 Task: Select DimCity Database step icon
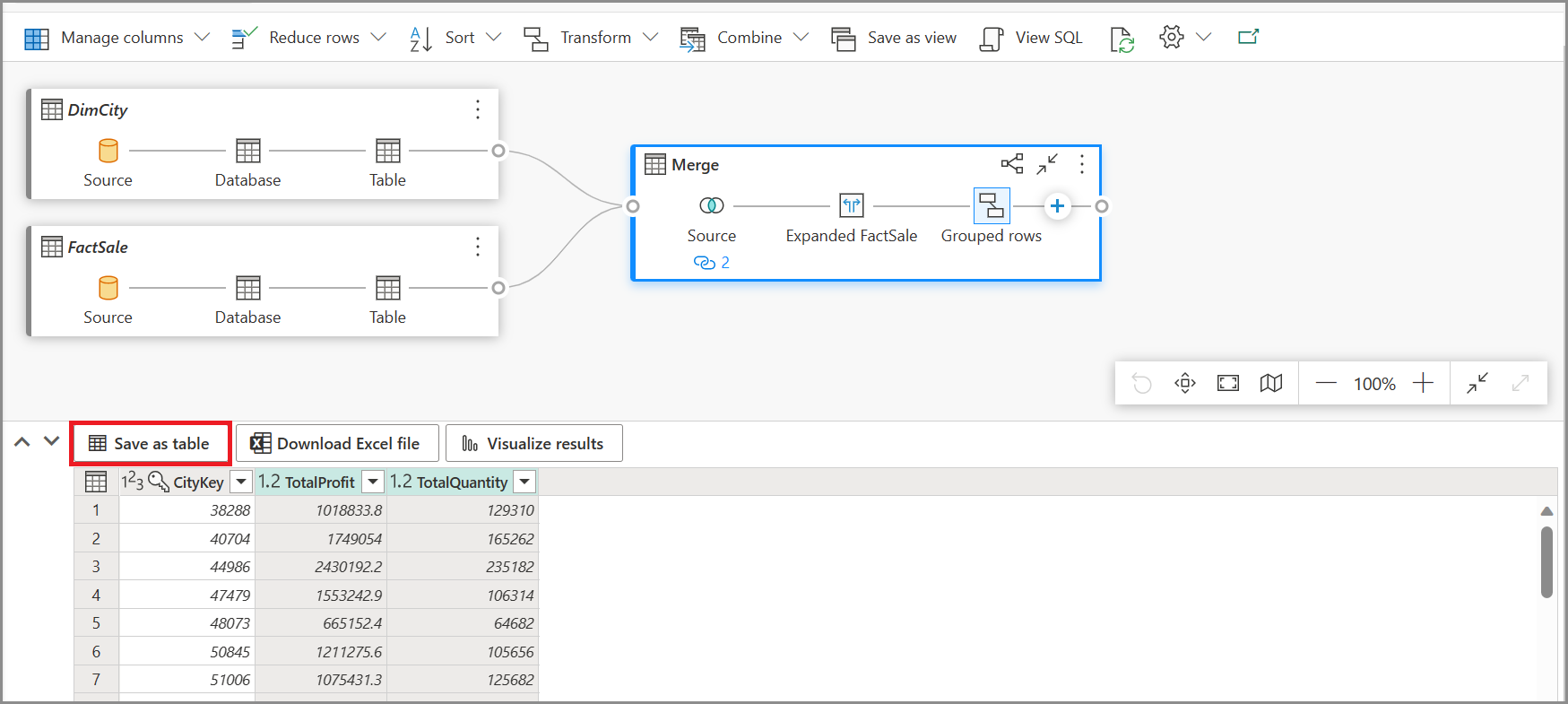(x=247, y=151)
